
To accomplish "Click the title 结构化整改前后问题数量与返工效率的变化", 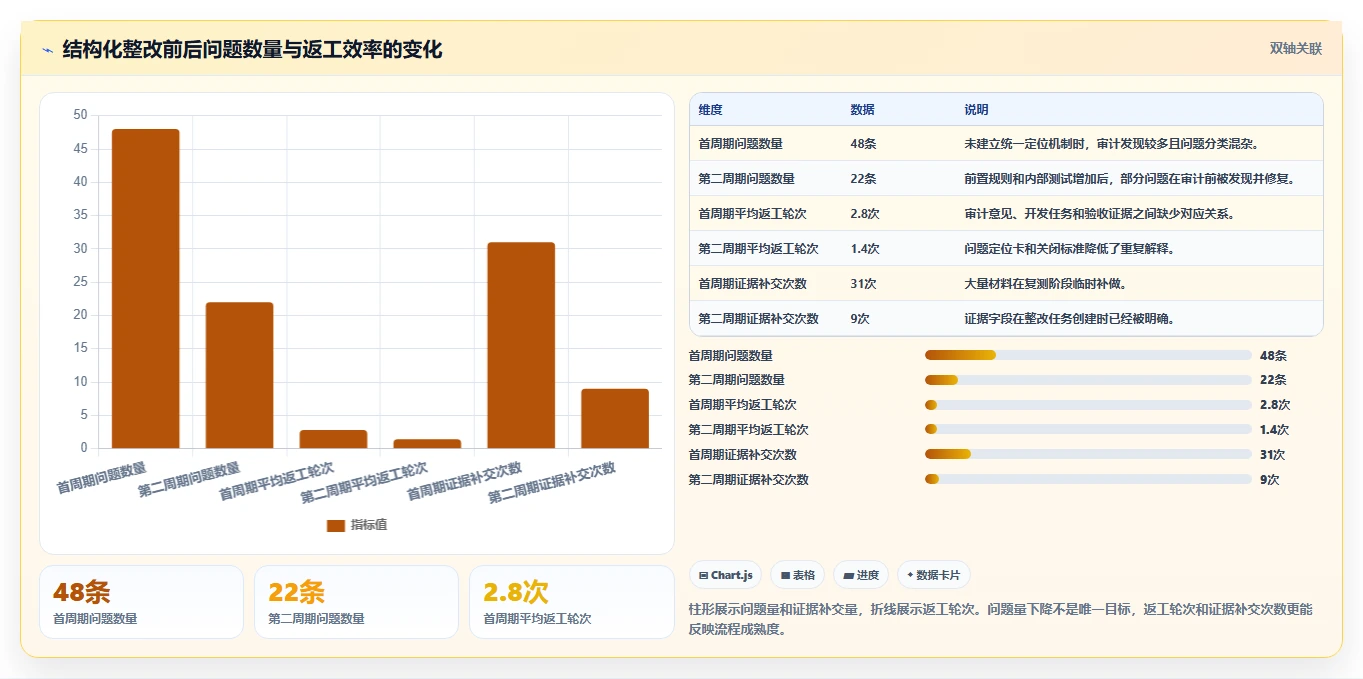I will tap(252, 49).
